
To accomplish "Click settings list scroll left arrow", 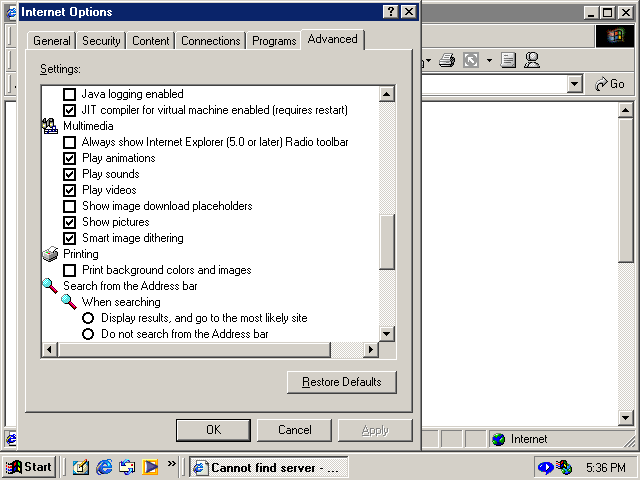I will click(x=50, y=350).
